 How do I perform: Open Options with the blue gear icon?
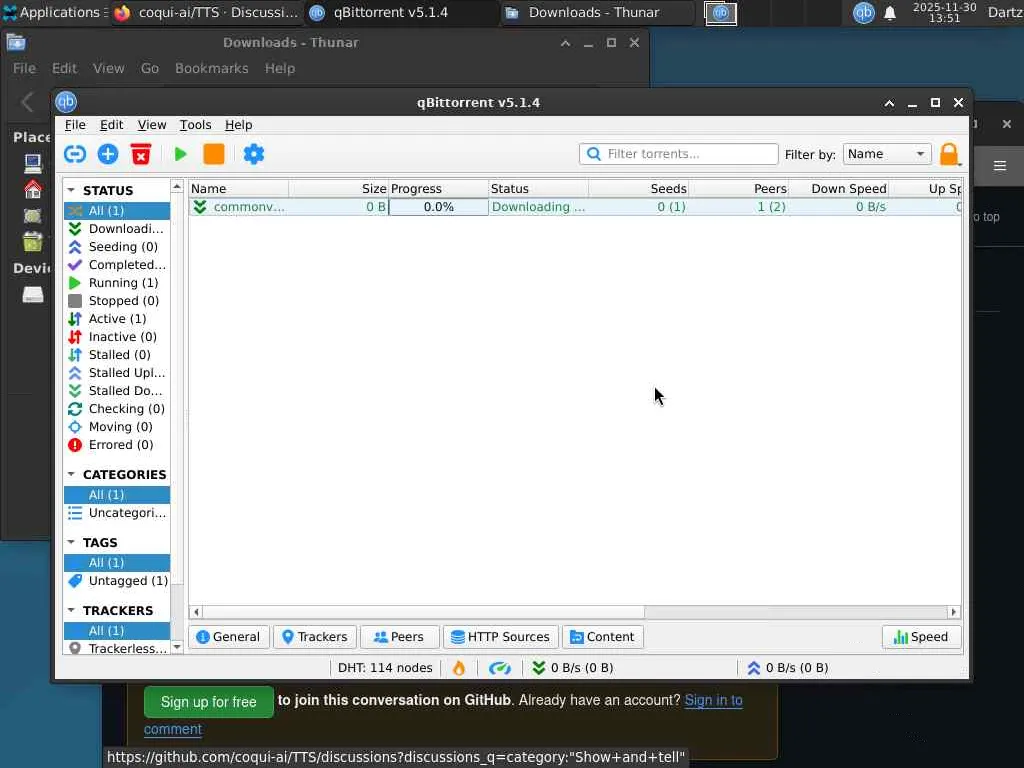pos(253,154)
